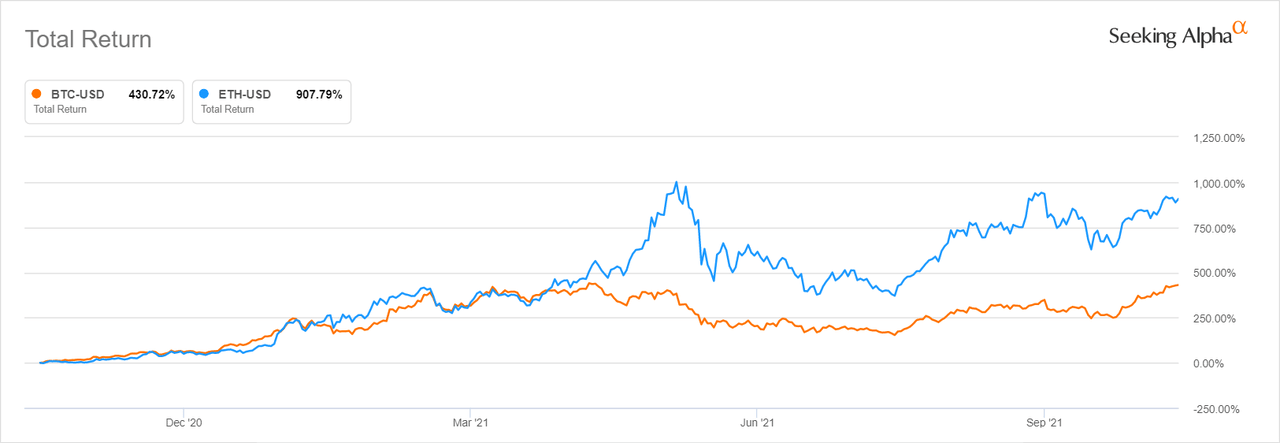The width and height of the screenshot is (1280, 443).
Task: Select the ETH-USD legend card
Action: tap(271, 101)
